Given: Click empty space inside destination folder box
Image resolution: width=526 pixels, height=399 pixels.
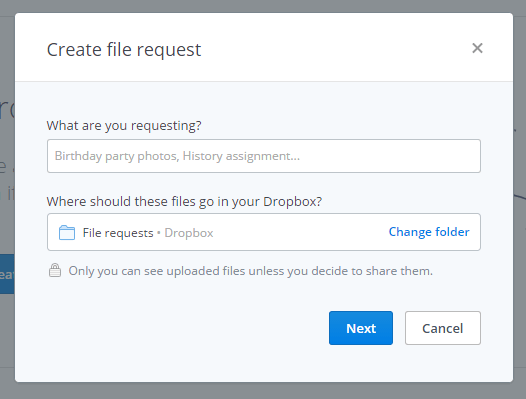Looking at the screenshot, I should (301, 232).
